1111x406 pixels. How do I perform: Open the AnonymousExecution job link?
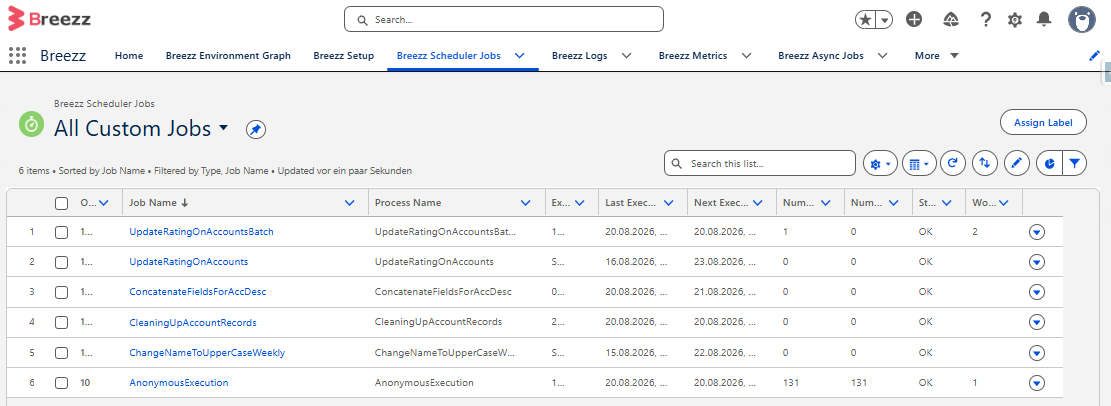(x=179, y=383)
